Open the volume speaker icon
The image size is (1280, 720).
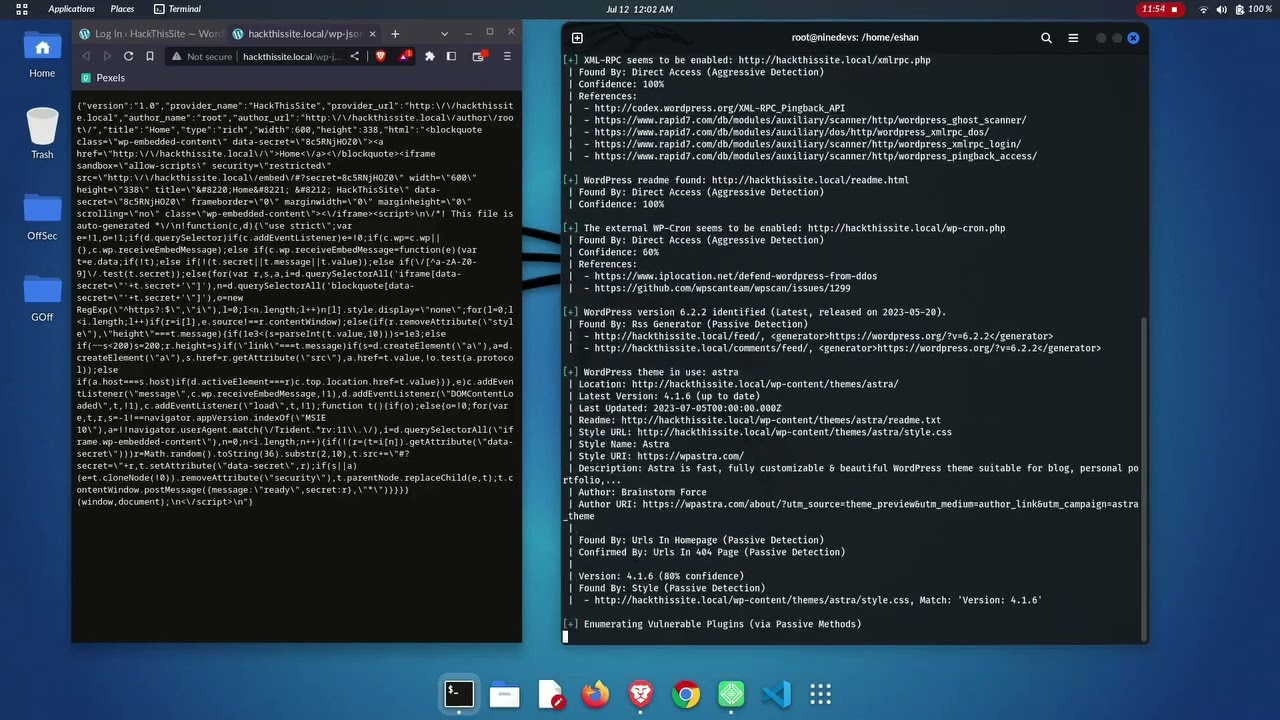tap(1221, 9)
